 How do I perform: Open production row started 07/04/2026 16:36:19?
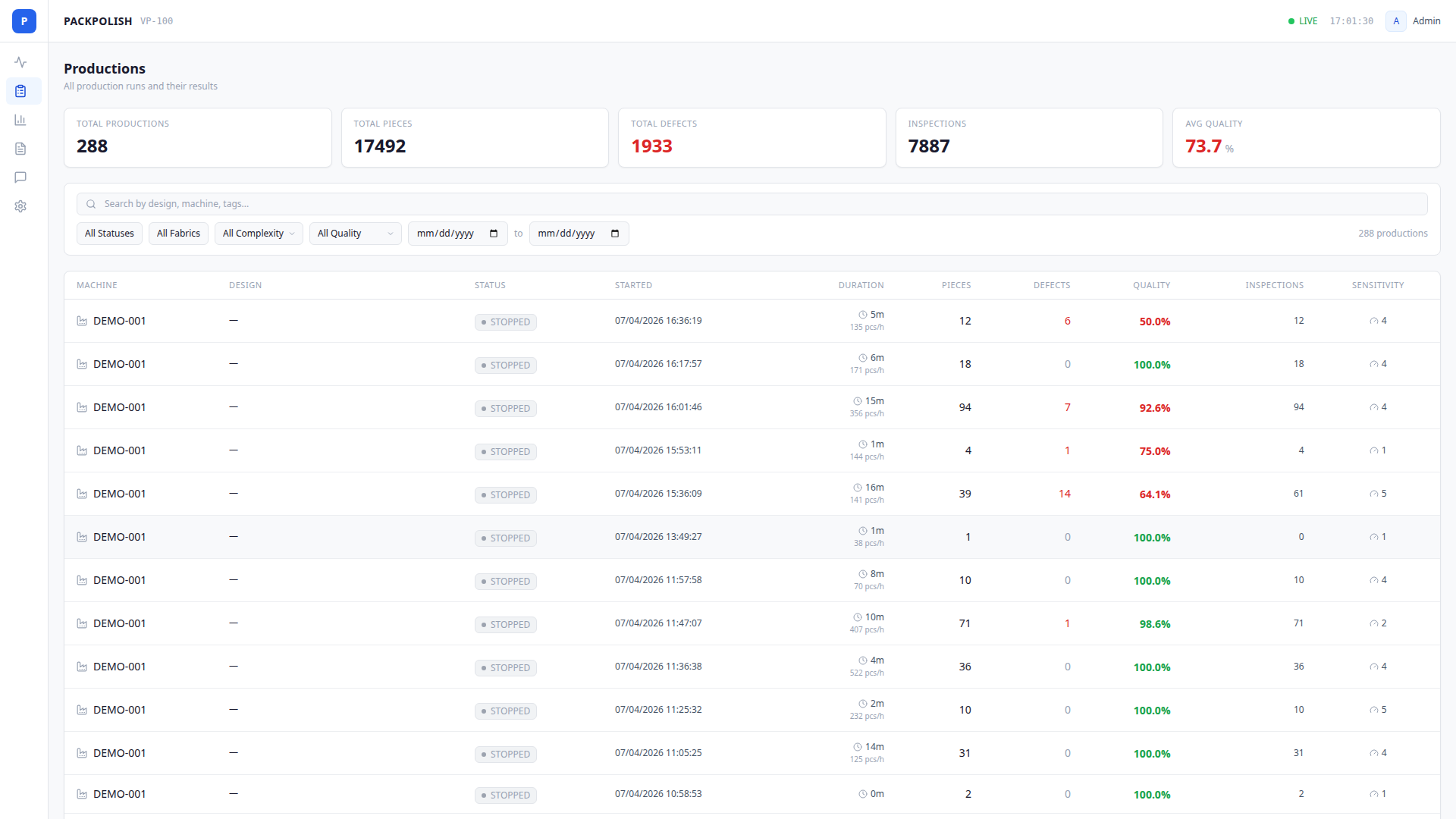point(658,321)
